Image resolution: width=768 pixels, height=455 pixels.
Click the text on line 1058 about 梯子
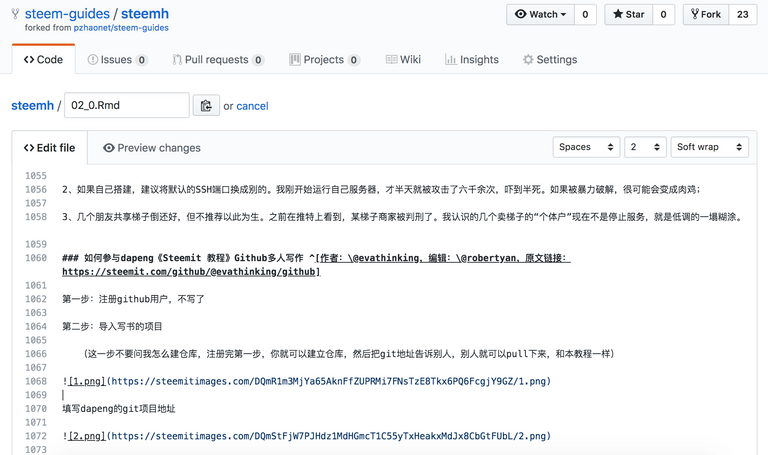tap(402, 217)
